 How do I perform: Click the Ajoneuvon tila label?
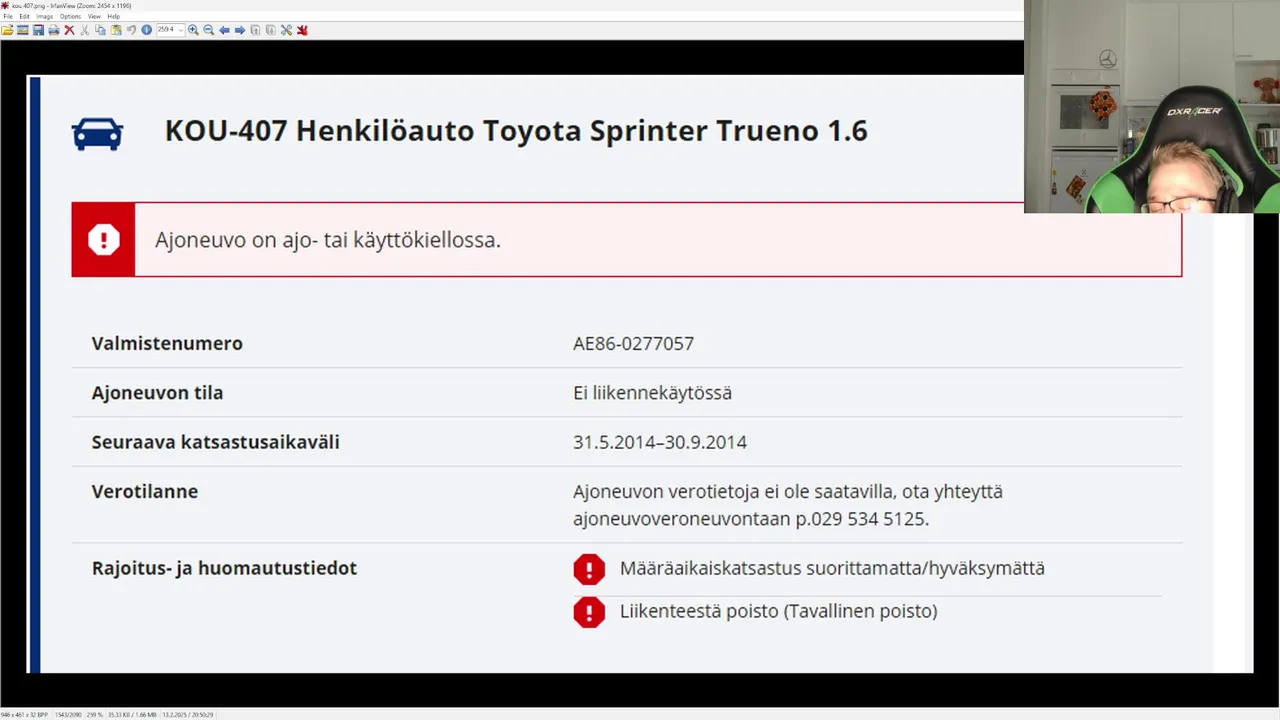point(157,392)
